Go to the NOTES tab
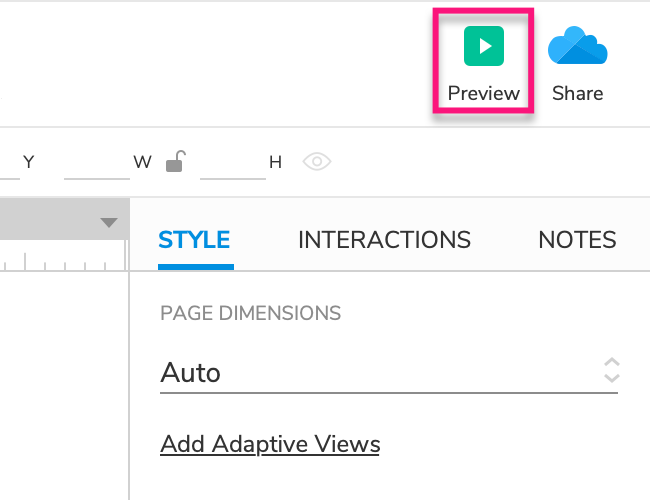This screenshot has height=500, width=650. 577,240
